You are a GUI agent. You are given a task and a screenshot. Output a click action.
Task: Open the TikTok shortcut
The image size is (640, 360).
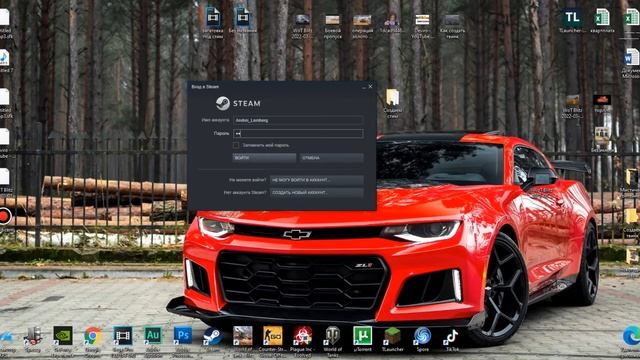(452, 337)
